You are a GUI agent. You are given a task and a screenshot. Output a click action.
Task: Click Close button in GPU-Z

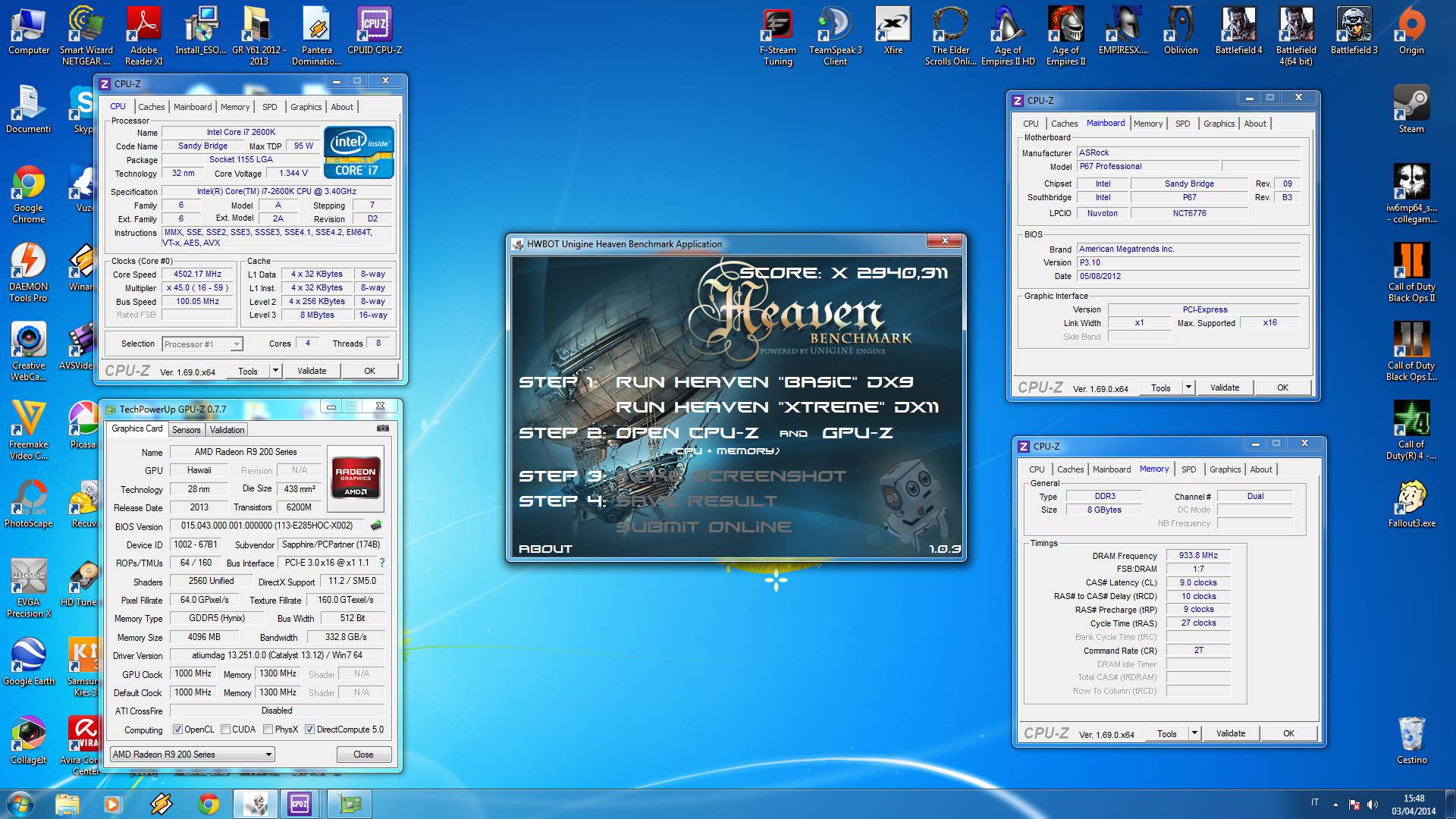pos(363,755)
